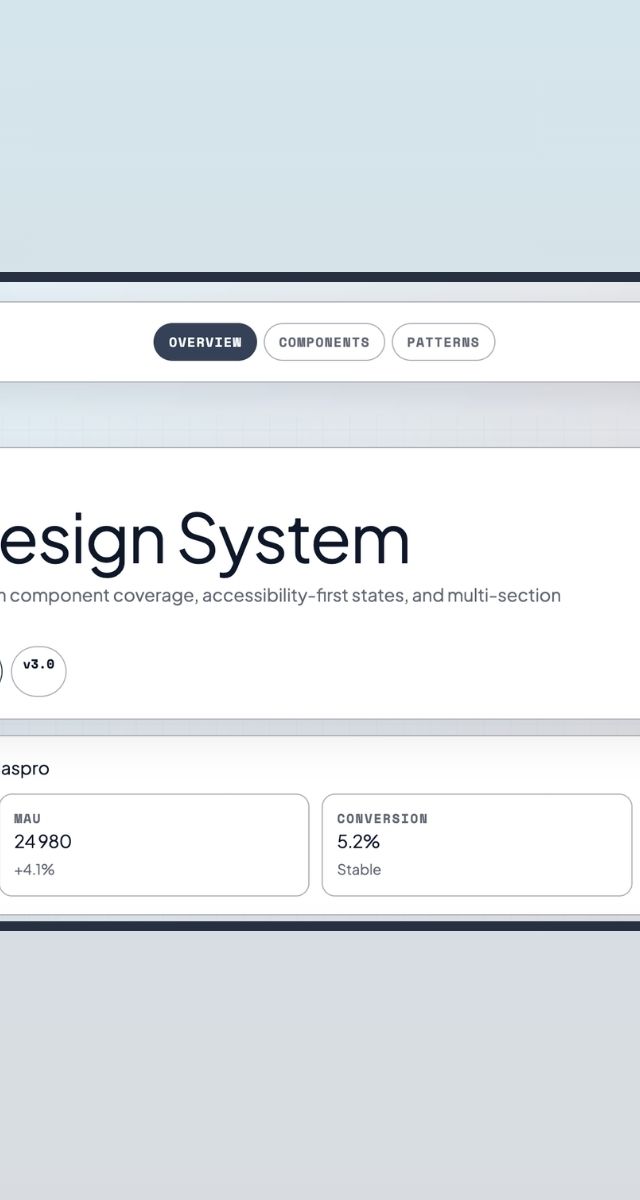Click the v3.0 version badge
This screenshot has height=1200, width=640.
point(39,671)
